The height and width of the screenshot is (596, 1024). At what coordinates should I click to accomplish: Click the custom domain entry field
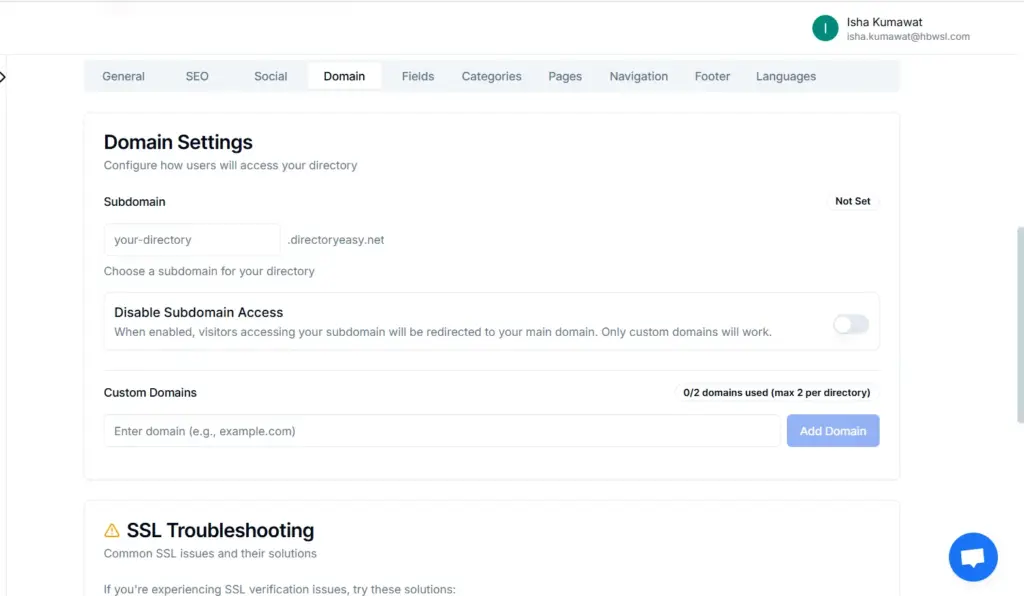(442, 430)
